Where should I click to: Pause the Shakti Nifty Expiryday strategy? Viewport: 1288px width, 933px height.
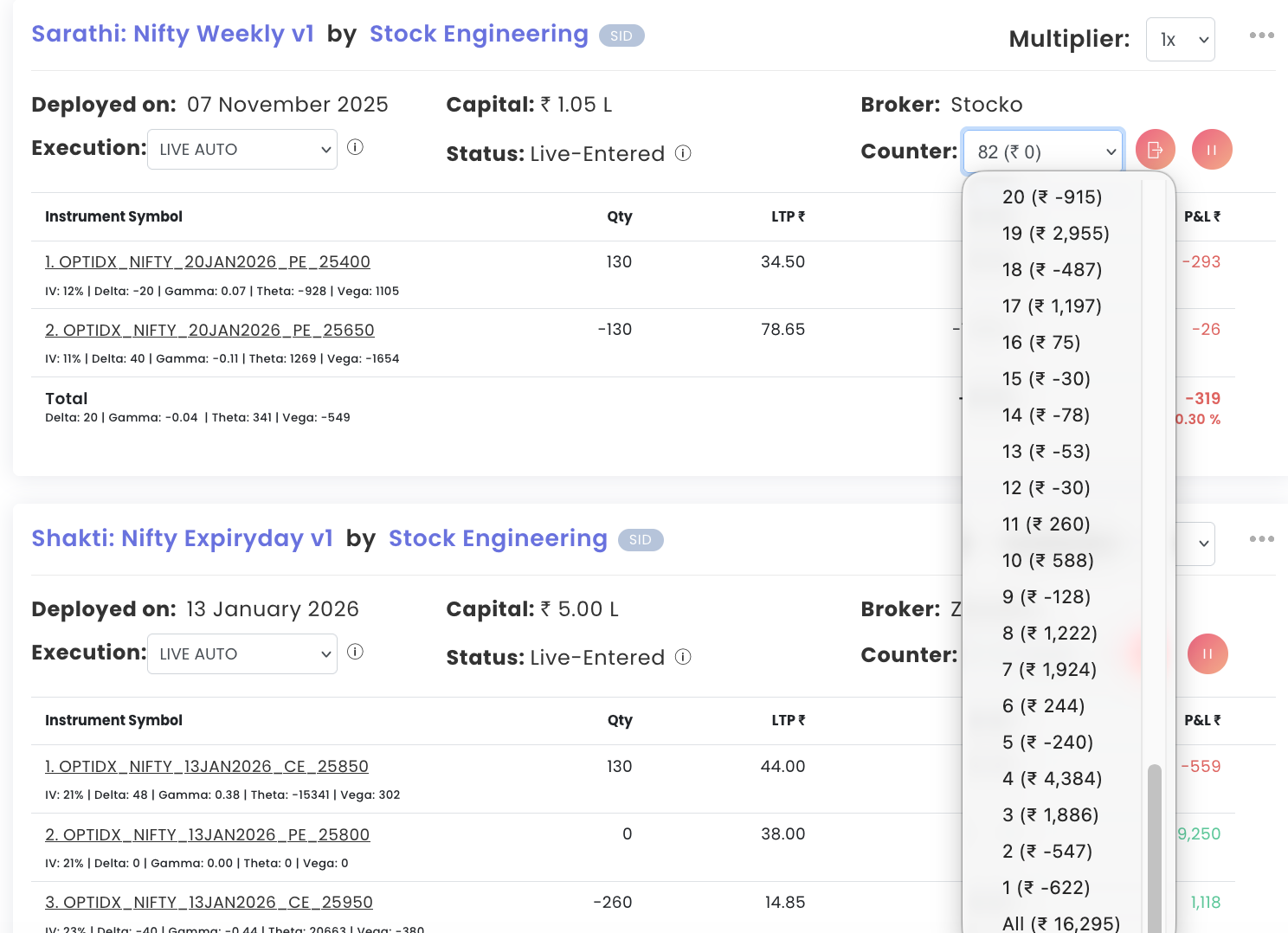click(x=1207, y=654)
